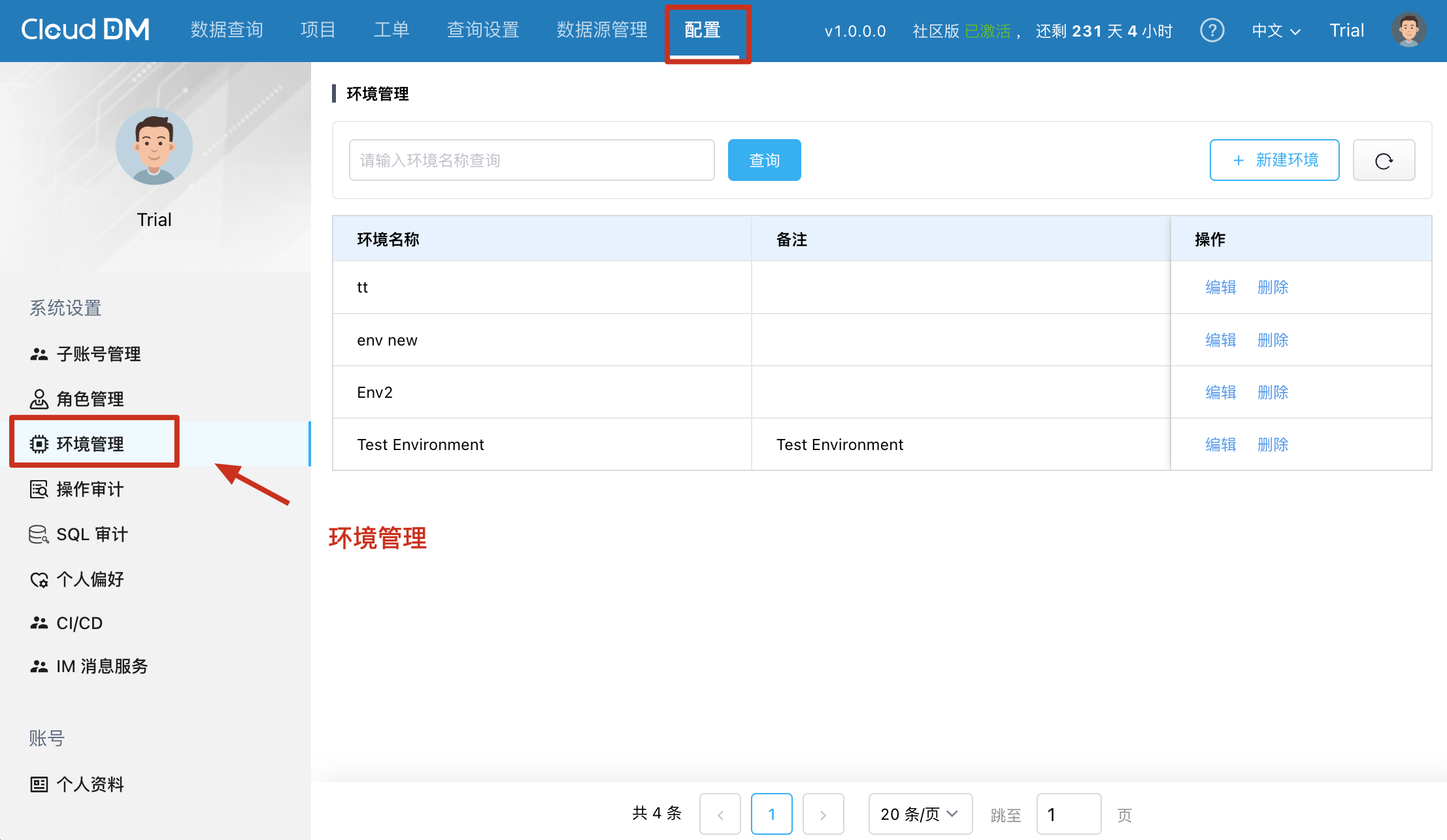Screen dimensions: 1447x840
Task: Click 删除 for Test Environment row
Action: click(x=1272, y=445)
